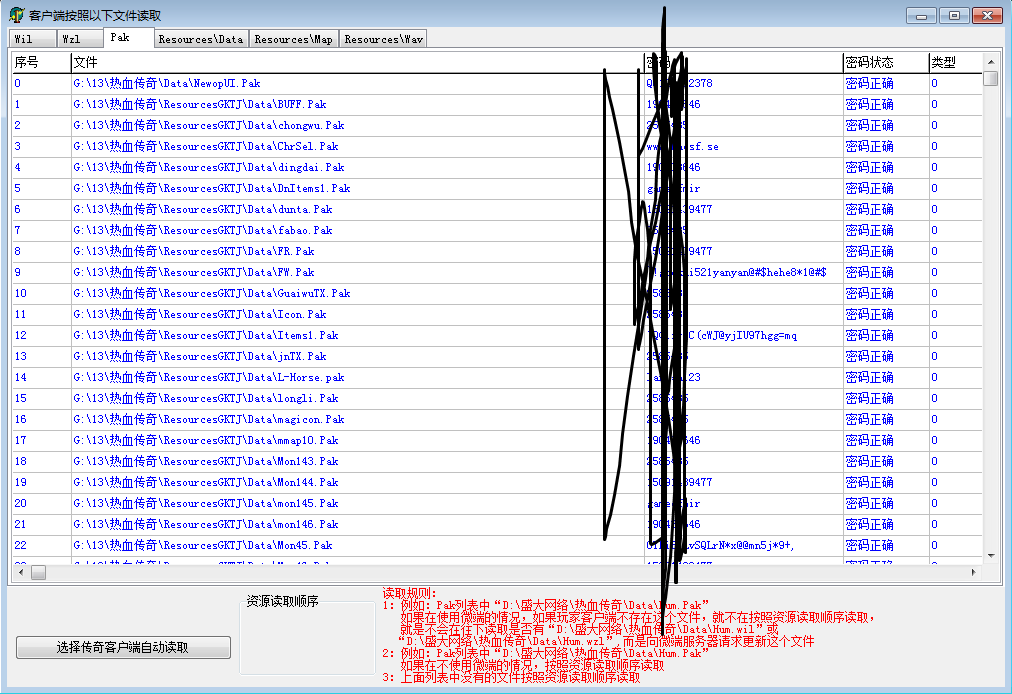Select the L-Horse.pak file entry

point(209,378)
